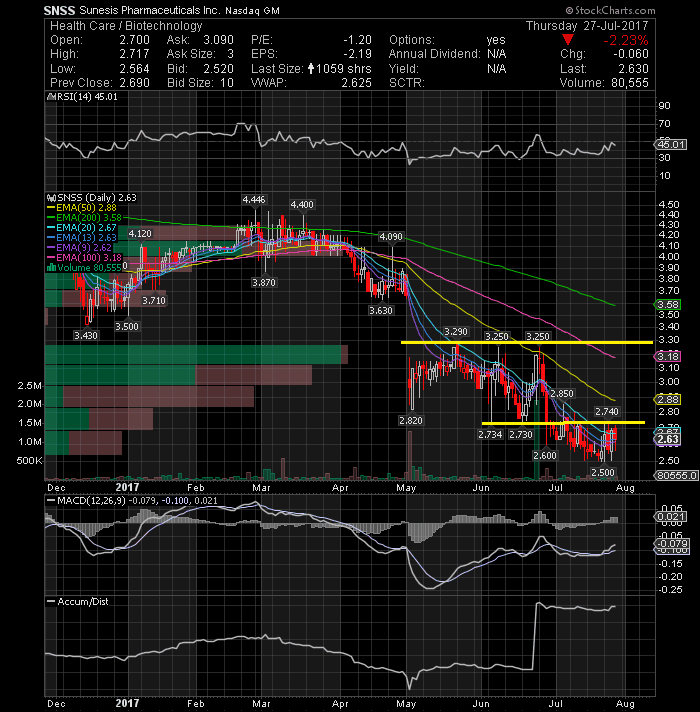Click the candlestick icon before SNSS (Daily)
Screen dimensions: 700x712
pyautogui.click(x=51, y=198)
